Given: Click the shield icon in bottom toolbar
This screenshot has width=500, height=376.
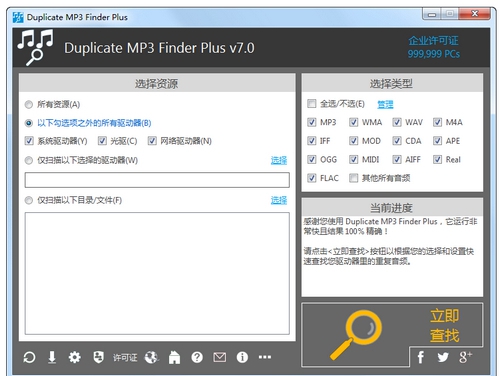Looking at the screenshot, I should 98,357.
